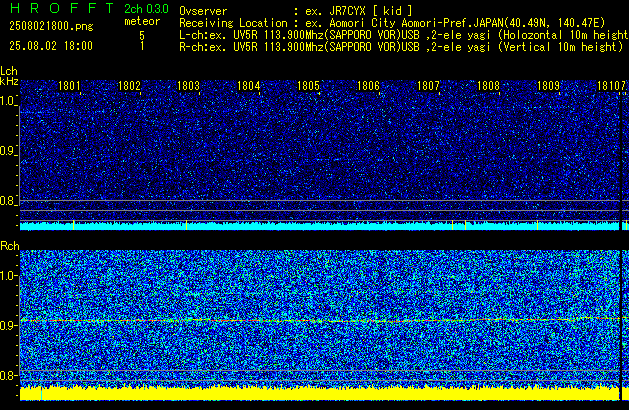Click the Rch 0.8 kHz axis label
This screenshot has width=629, height=410.
click(x=8, y=375)
